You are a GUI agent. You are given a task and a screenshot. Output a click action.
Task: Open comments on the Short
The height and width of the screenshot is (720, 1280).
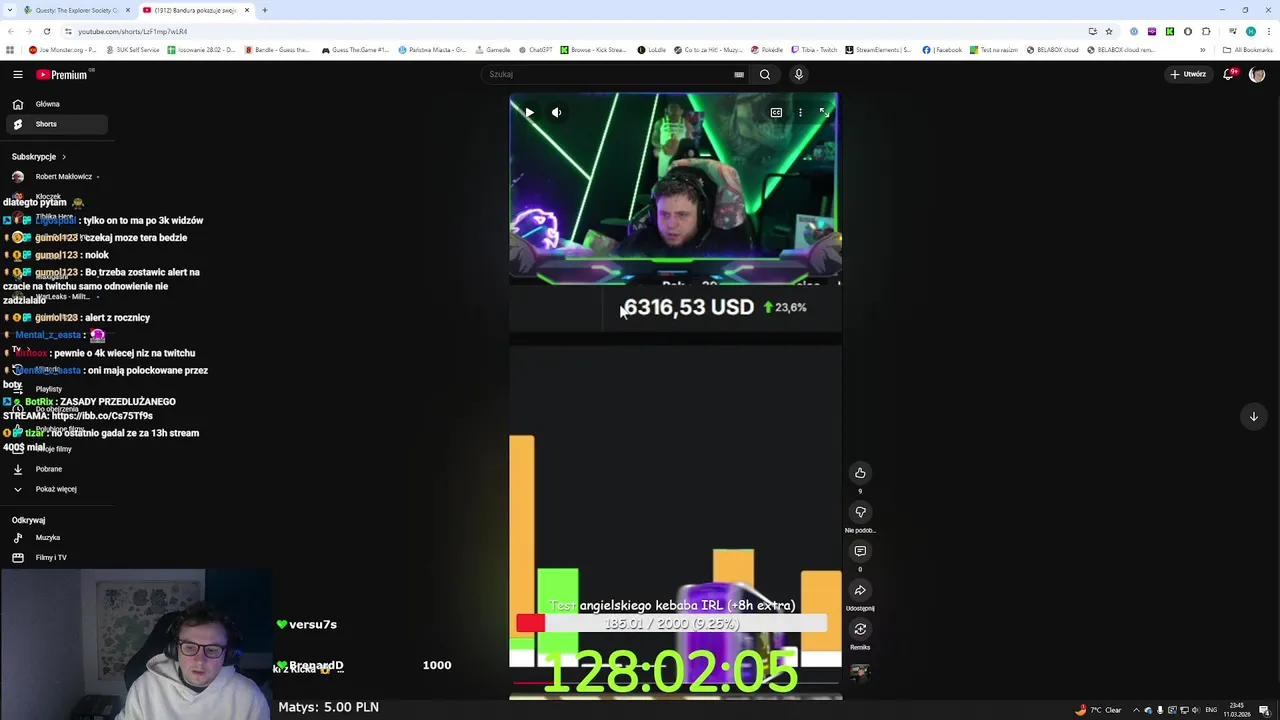tap(860, 551)
